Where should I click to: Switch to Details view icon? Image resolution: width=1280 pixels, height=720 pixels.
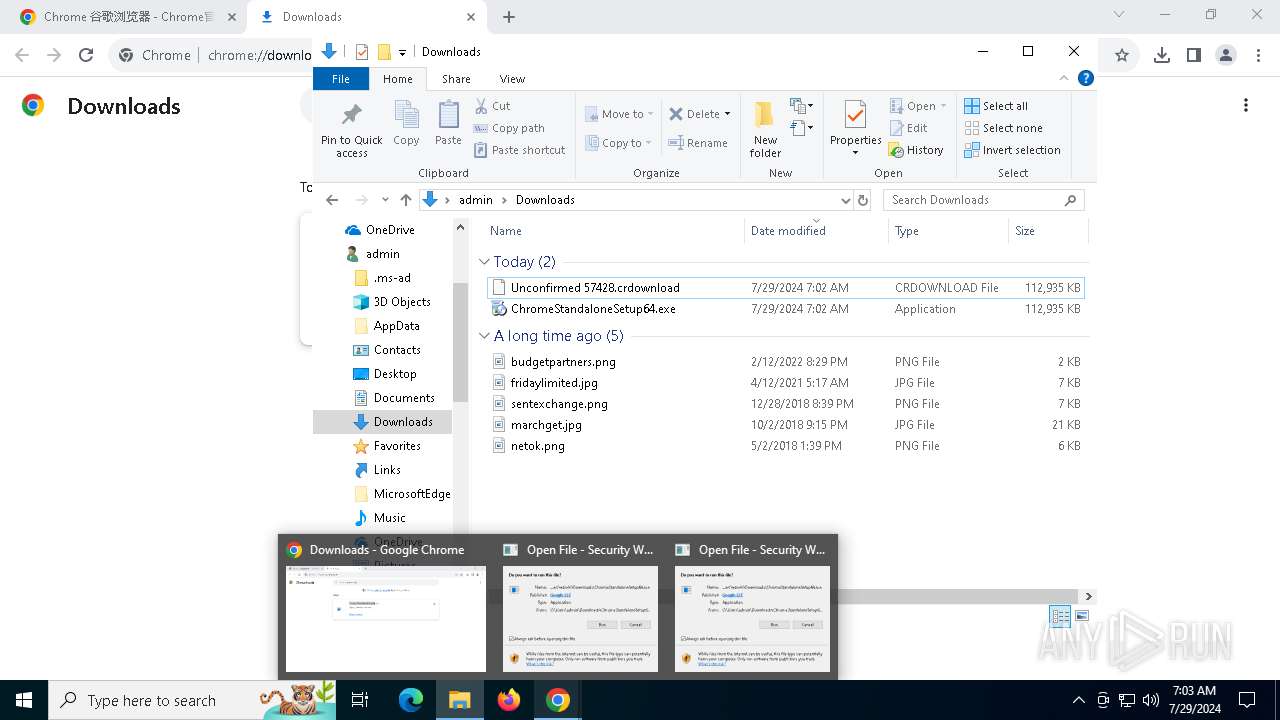click(x=1059, y=617)
